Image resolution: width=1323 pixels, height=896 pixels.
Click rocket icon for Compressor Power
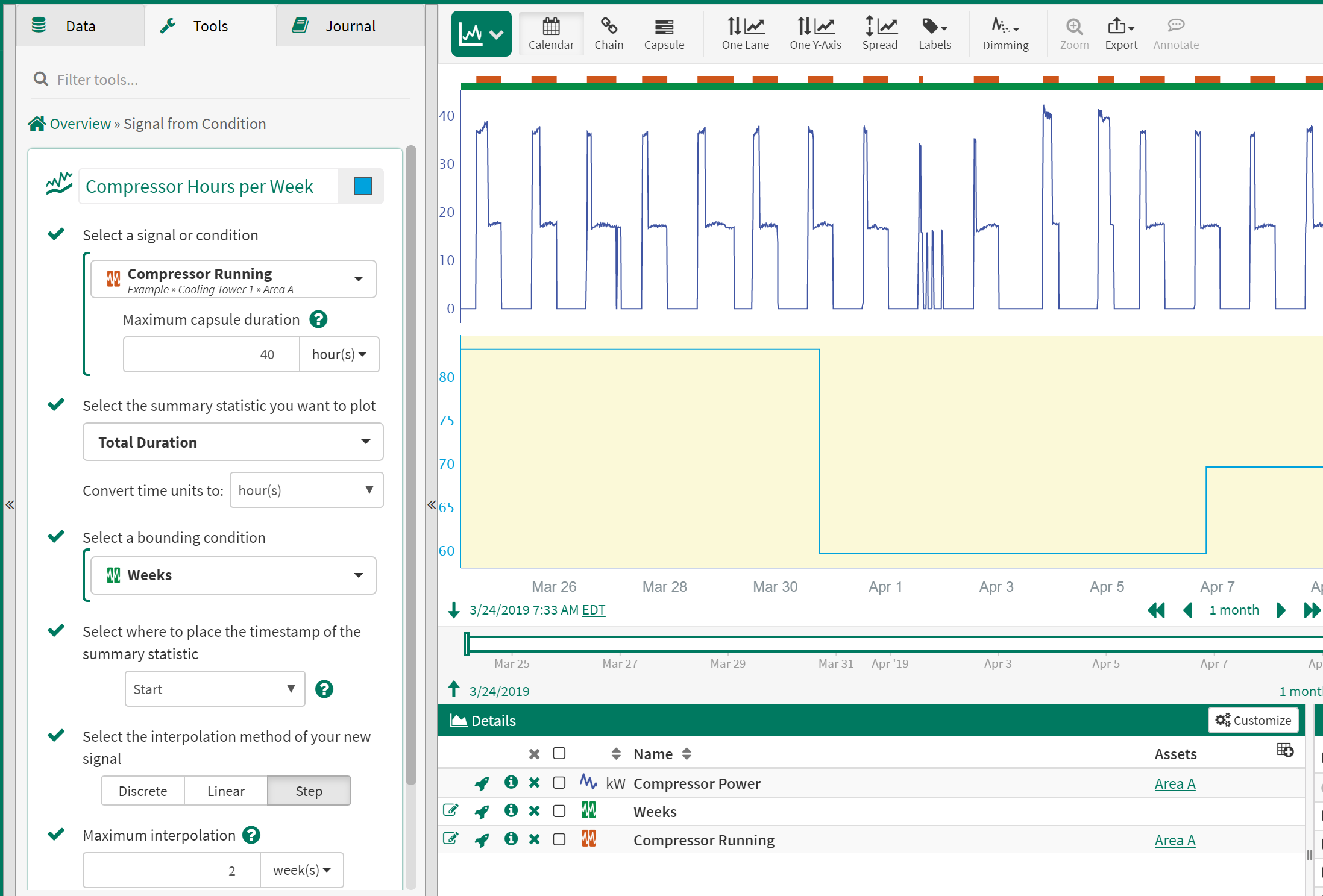tap(481, 783)
